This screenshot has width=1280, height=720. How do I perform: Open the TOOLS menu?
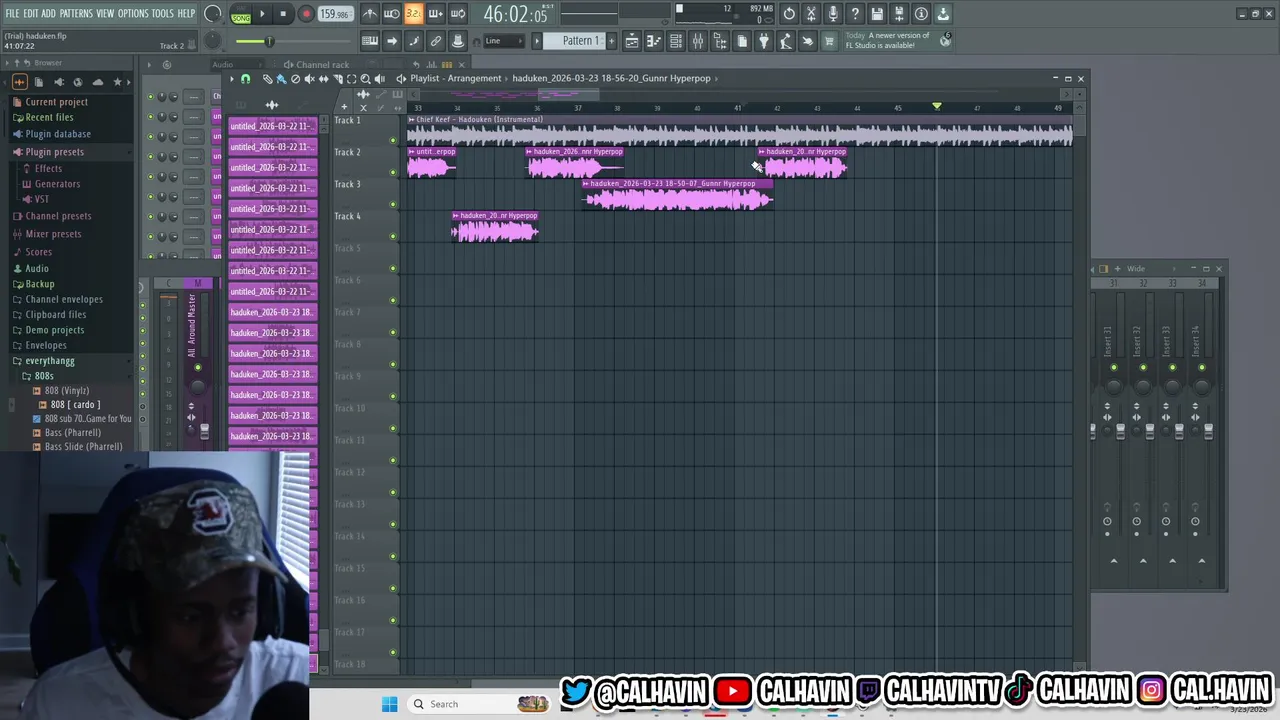[163, 14]
